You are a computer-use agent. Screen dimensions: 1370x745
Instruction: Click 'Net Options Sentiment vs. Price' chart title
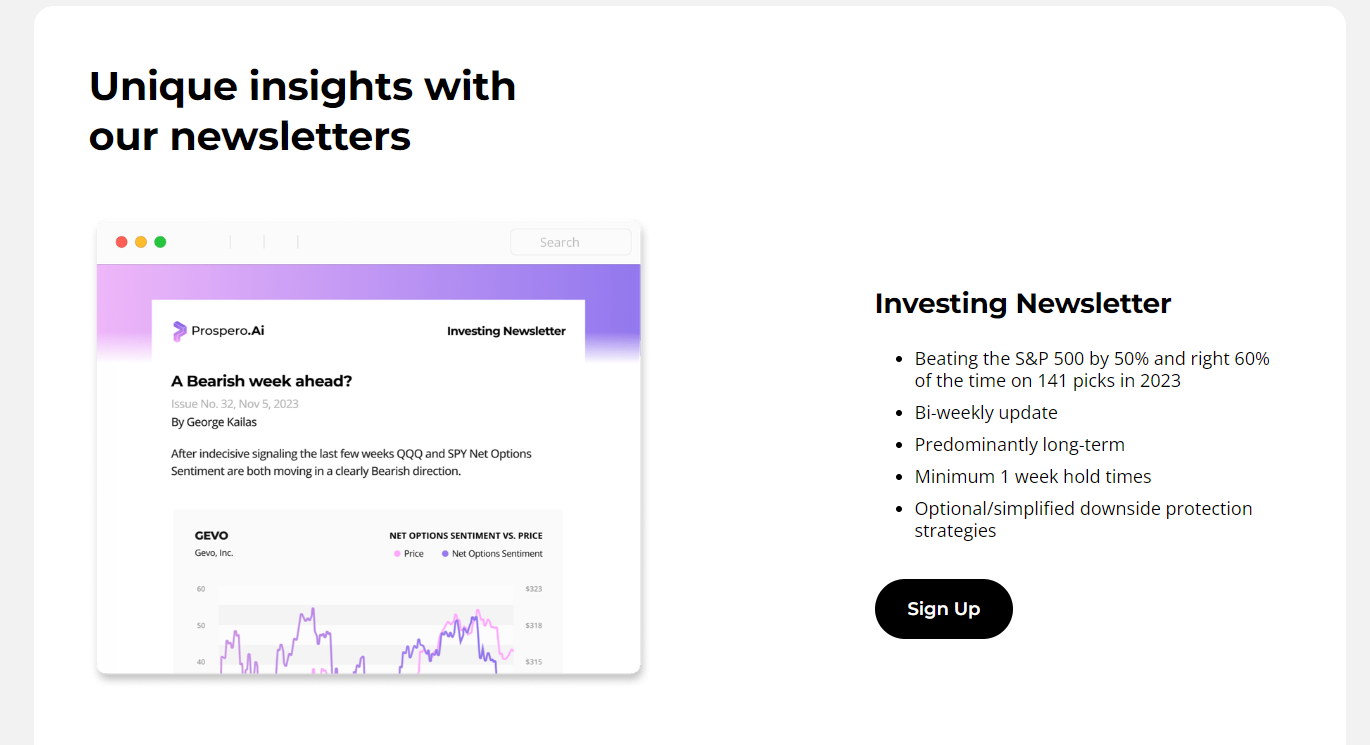466,535
